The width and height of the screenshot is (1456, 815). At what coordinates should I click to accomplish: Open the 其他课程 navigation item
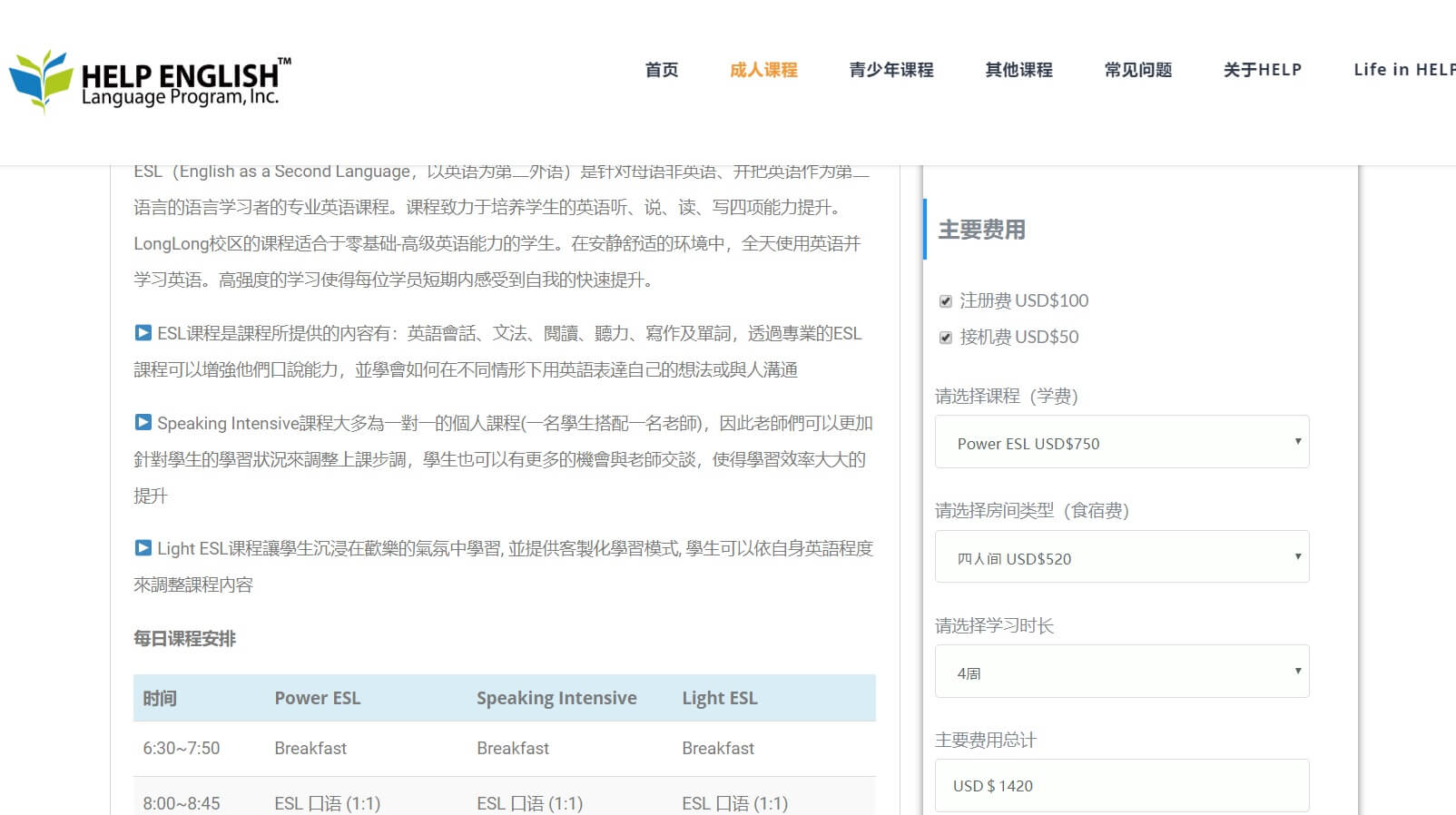[x=1018, y=70]
